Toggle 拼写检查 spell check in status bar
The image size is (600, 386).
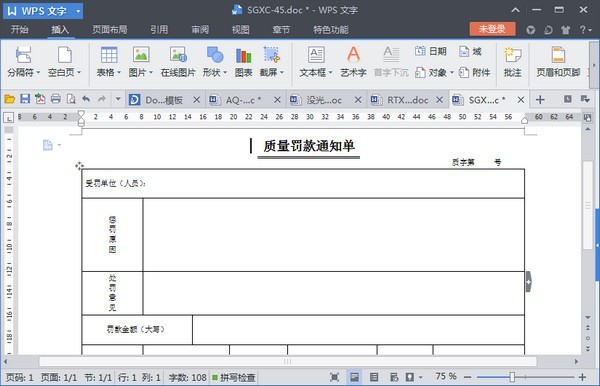[234, 378]
